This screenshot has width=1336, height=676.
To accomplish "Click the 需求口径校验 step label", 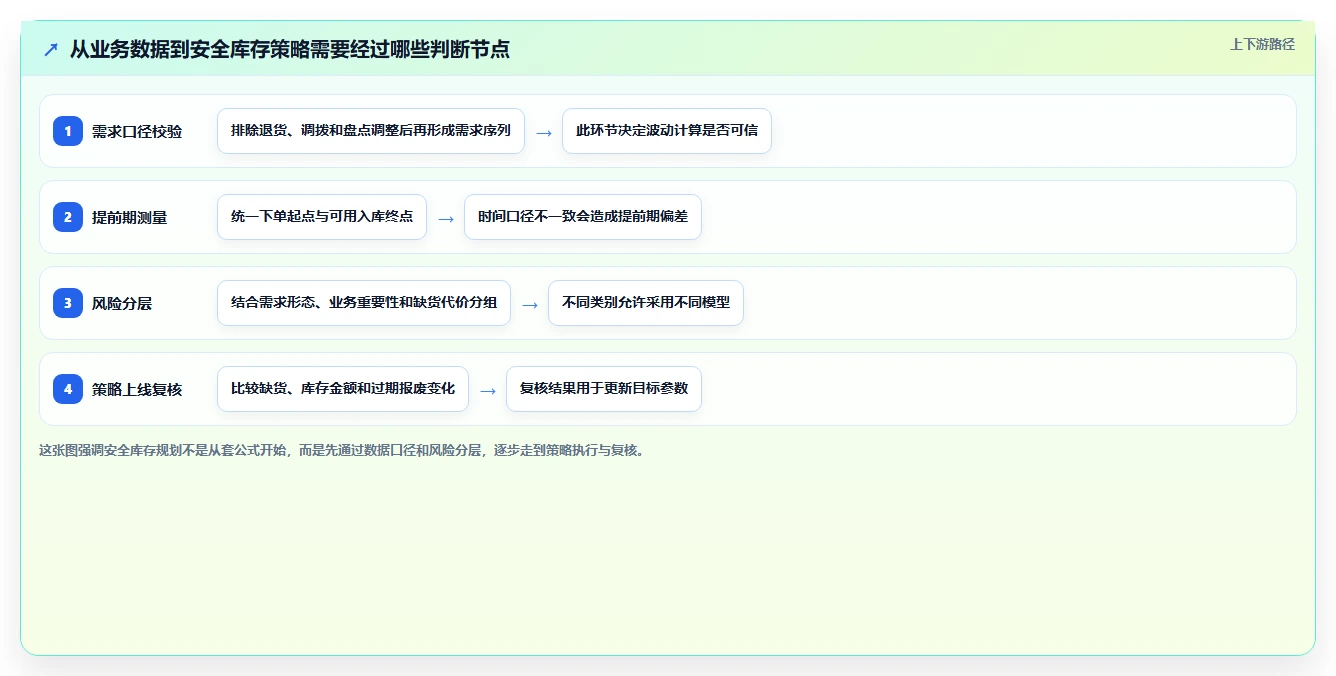I will [x=137, y=131].
